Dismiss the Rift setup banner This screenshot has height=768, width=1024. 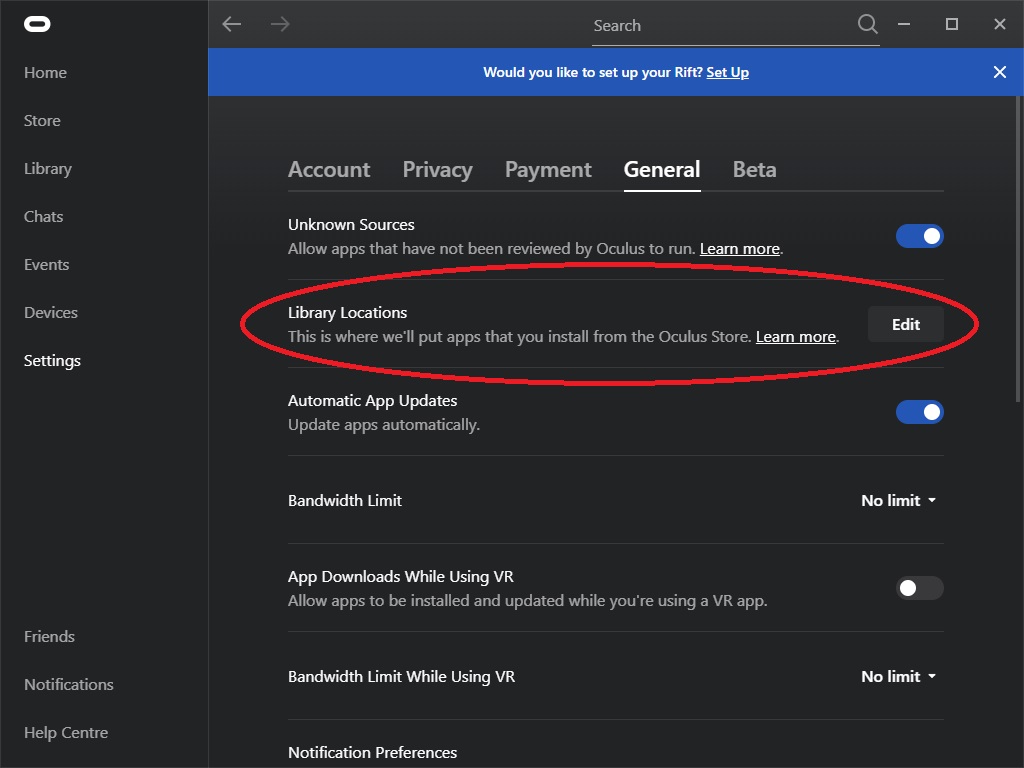(x=999, y=72)
